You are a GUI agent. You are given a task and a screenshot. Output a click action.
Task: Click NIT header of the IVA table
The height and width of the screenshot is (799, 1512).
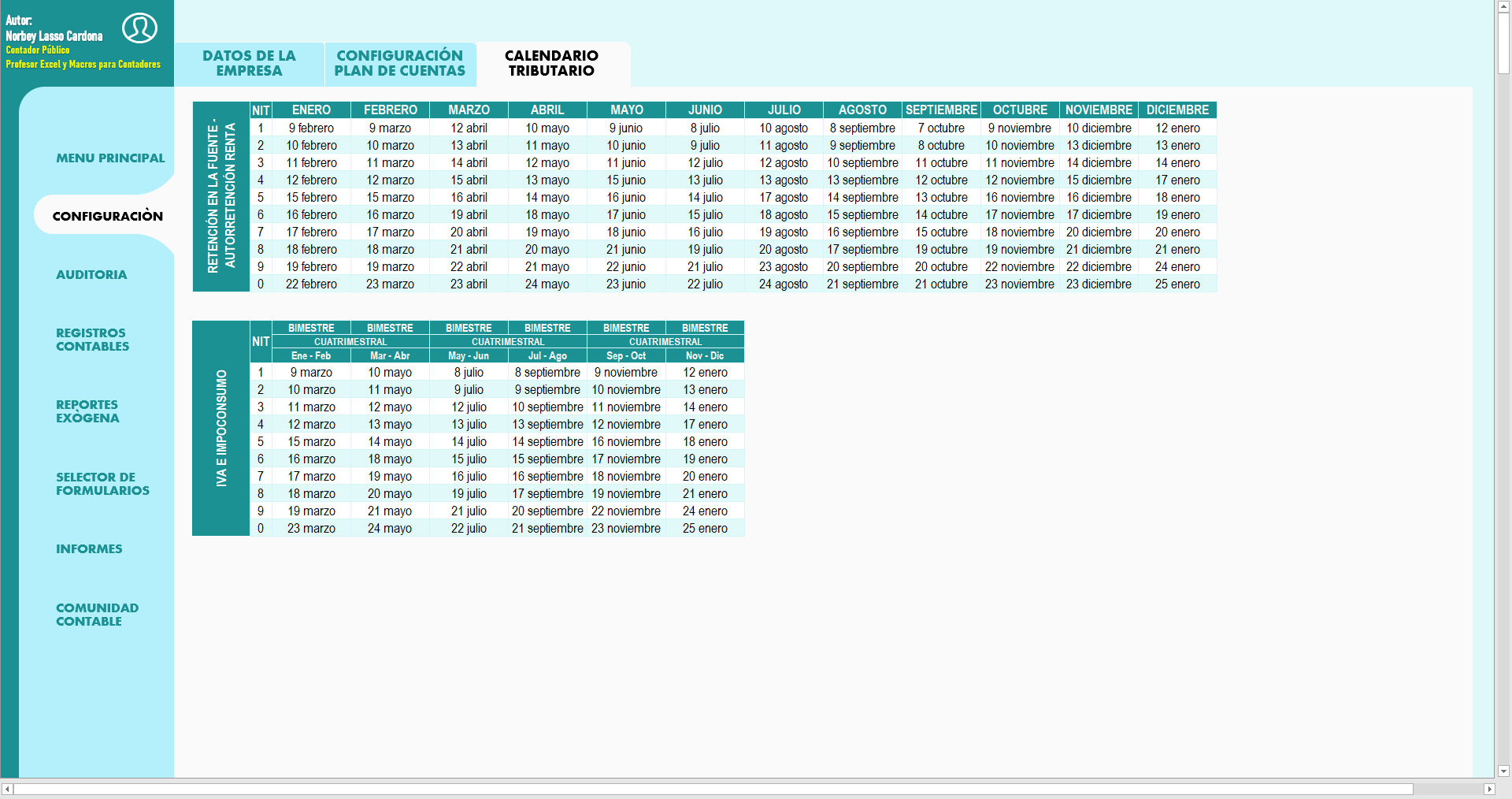[x=261, y=342]
